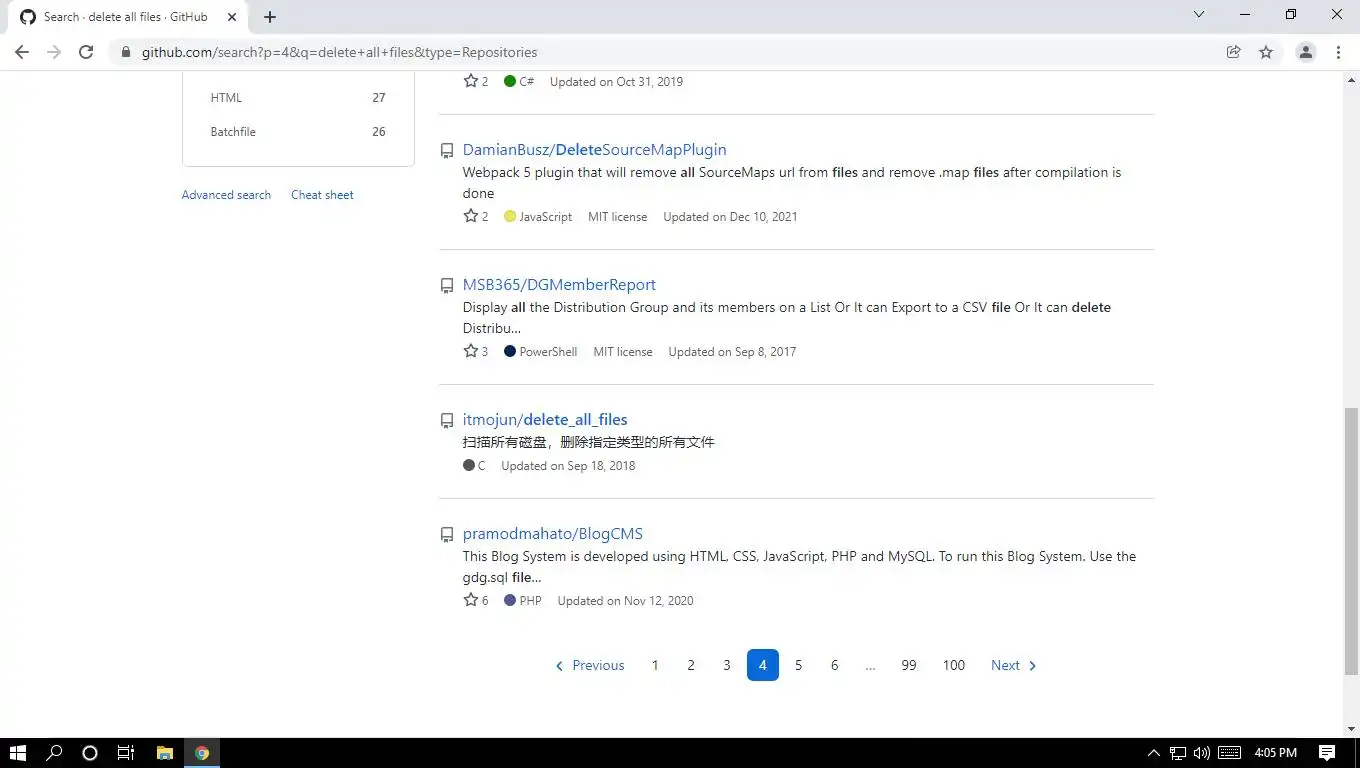Open itmojun/delete_all_files repository

click(545, 420)
